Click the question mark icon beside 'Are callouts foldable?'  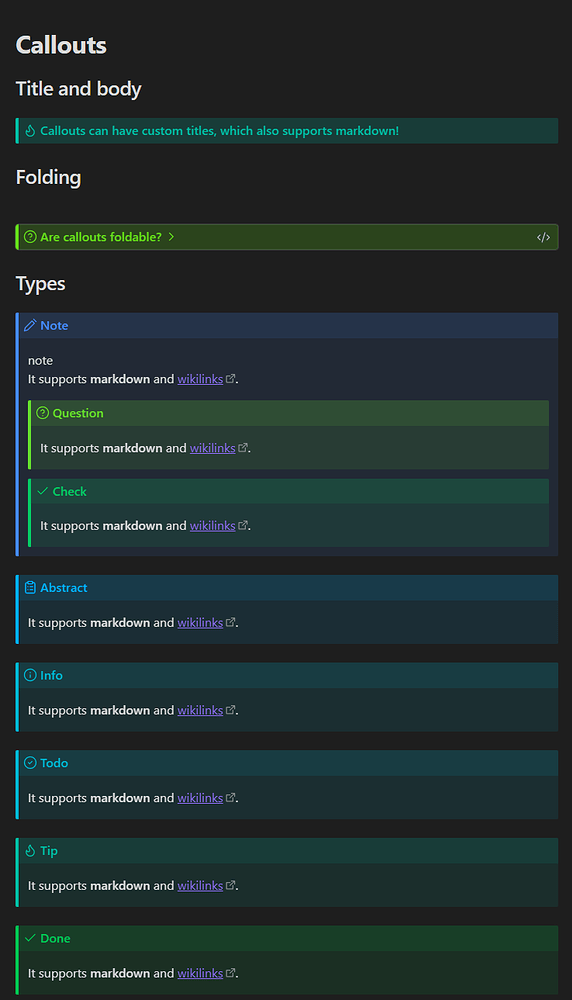pyautogui.click(x=30, y=237)
